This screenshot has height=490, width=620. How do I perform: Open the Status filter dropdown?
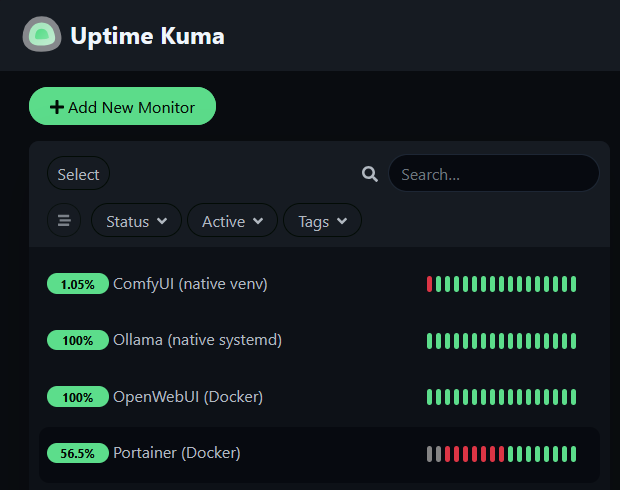[x=136, y=221]
